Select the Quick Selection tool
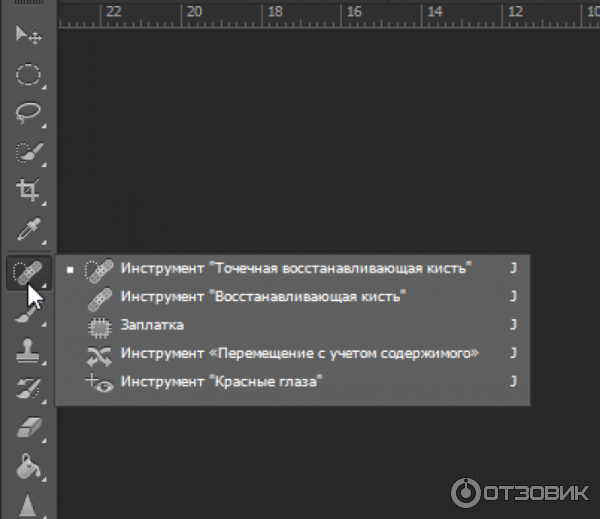The height and width of the screenshot is (519, 600). click(x=29, y=153)
